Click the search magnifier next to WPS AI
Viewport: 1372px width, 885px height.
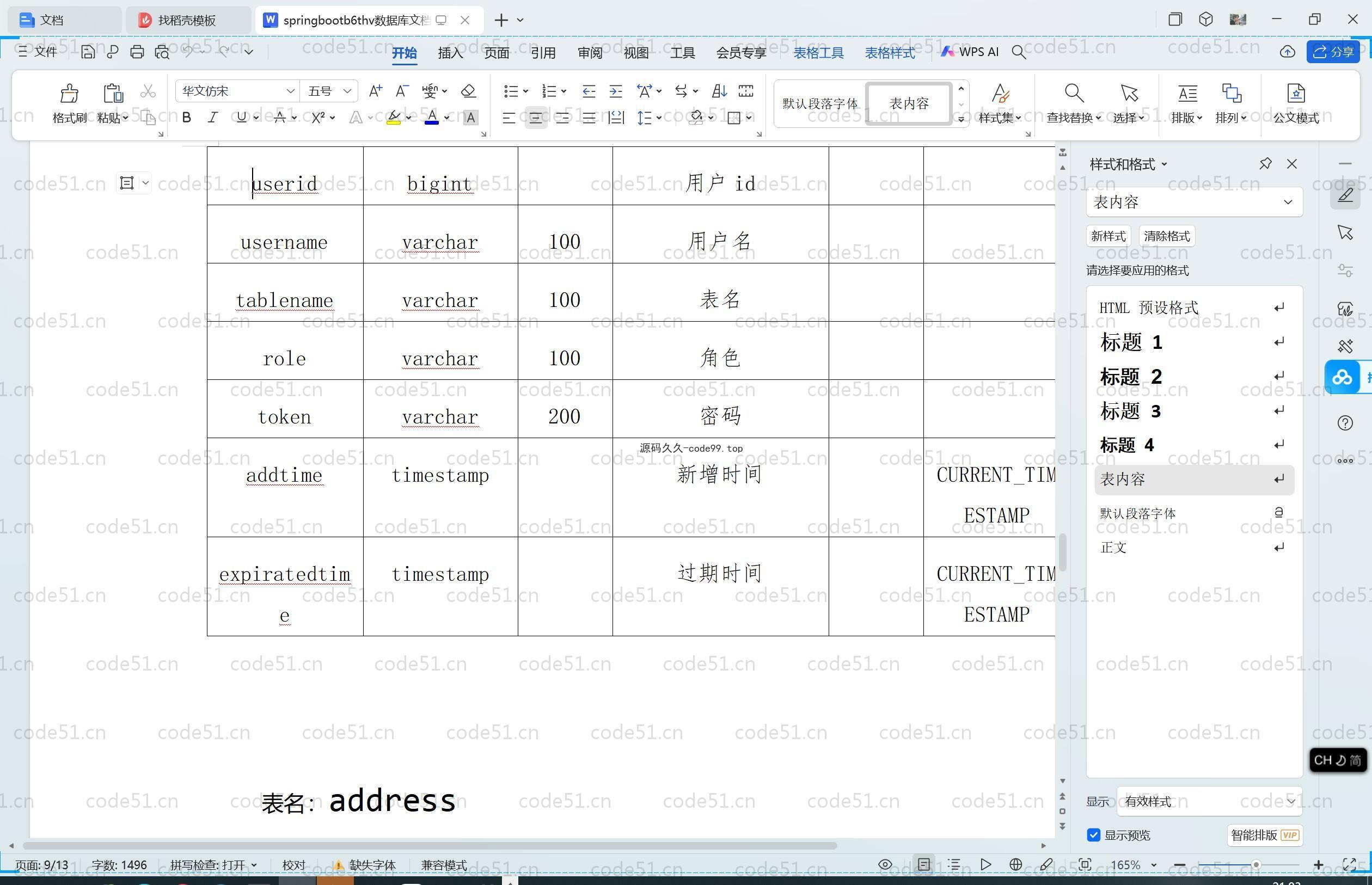point(1019,52)
